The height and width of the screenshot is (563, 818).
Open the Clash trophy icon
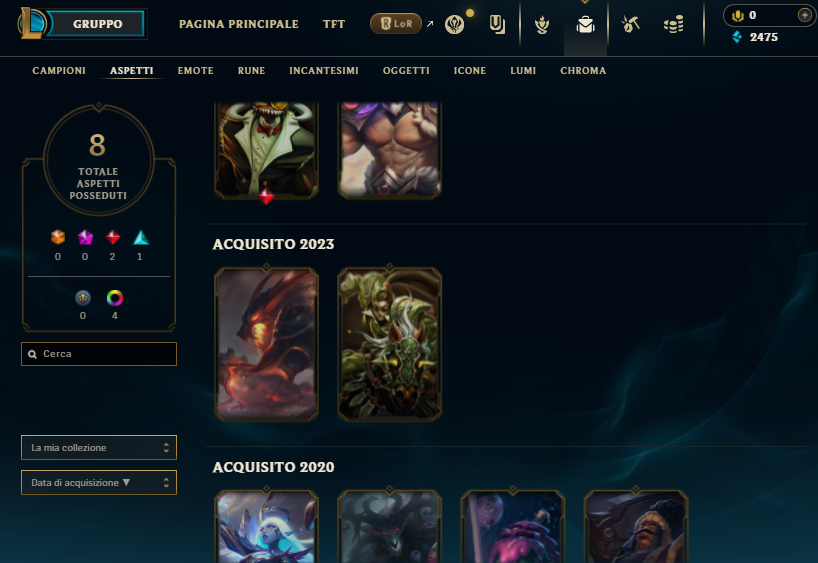542,24
